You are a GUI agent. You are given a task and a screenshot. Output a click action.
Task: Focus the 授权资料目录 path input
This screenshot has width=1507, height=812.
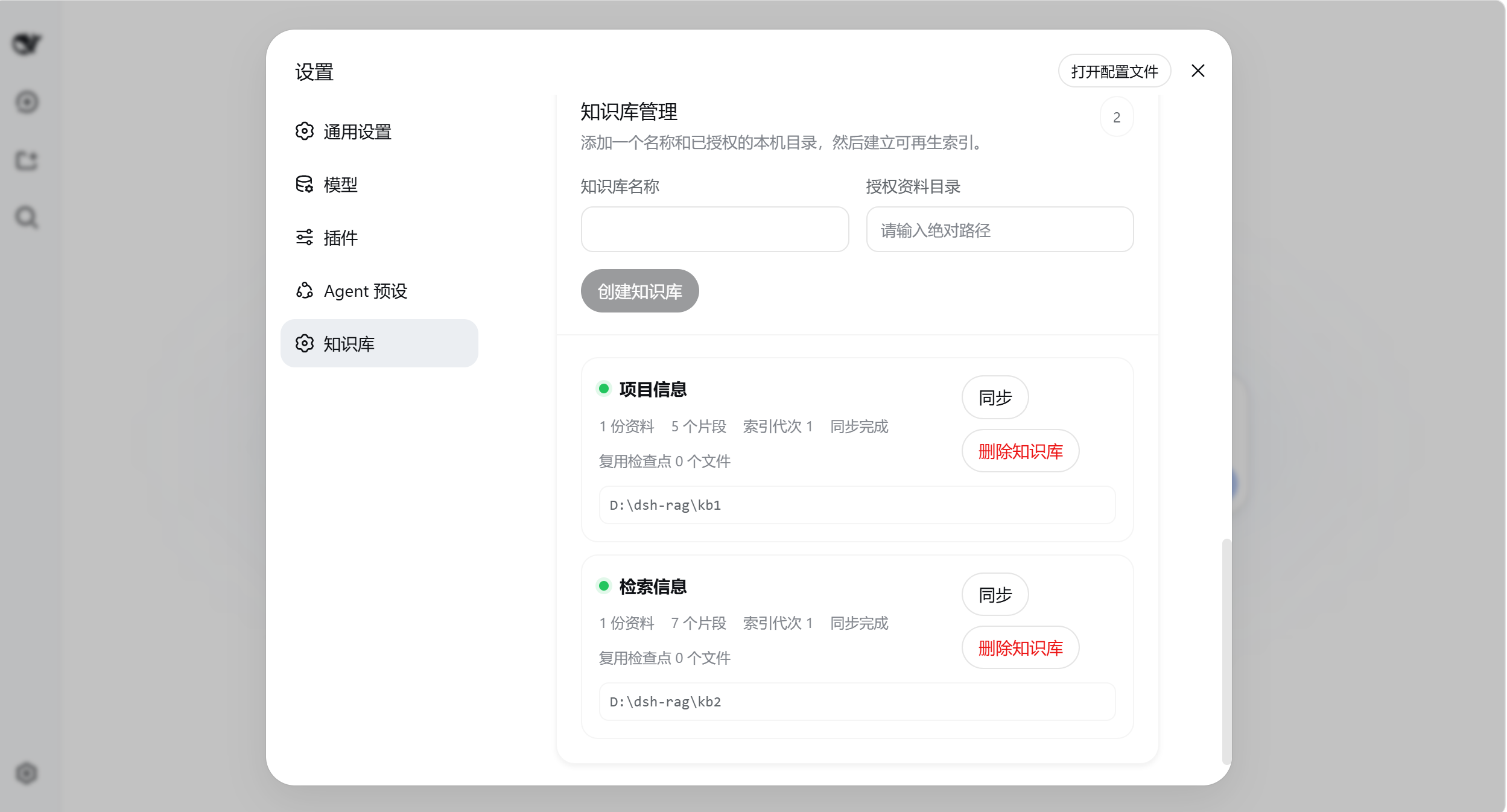tap(1000, 229)
